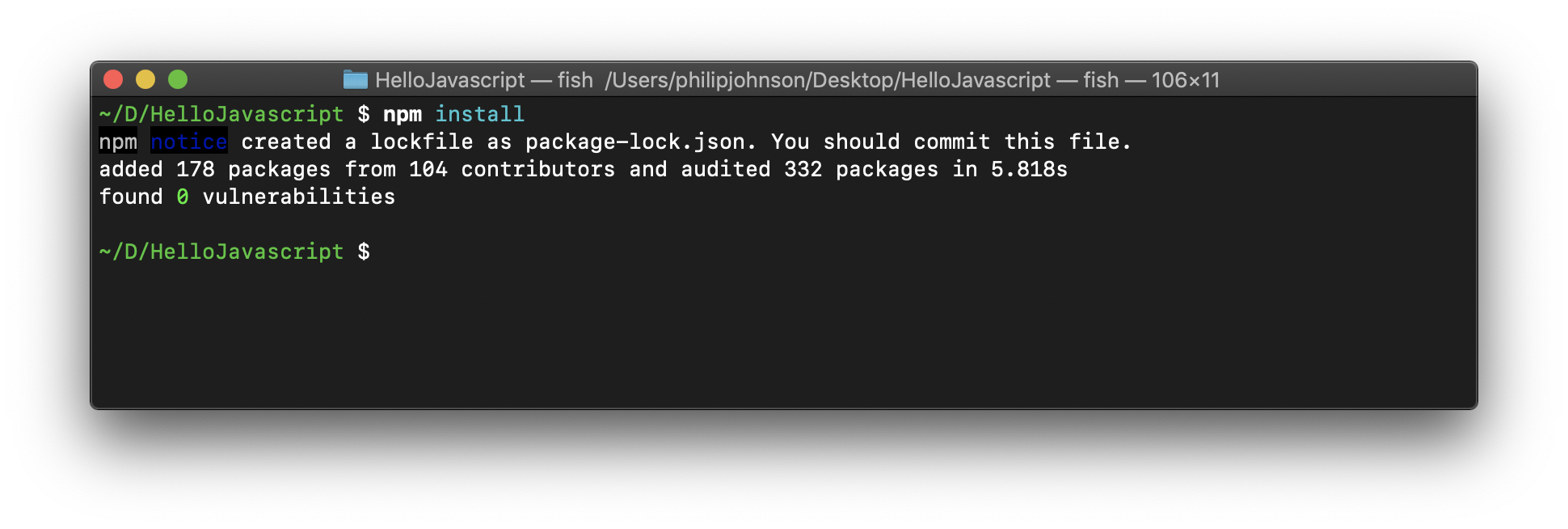Click the highlighted npm at output line start
The height and width of the screenshot is (529, 1568).
(x=118, y=142)
